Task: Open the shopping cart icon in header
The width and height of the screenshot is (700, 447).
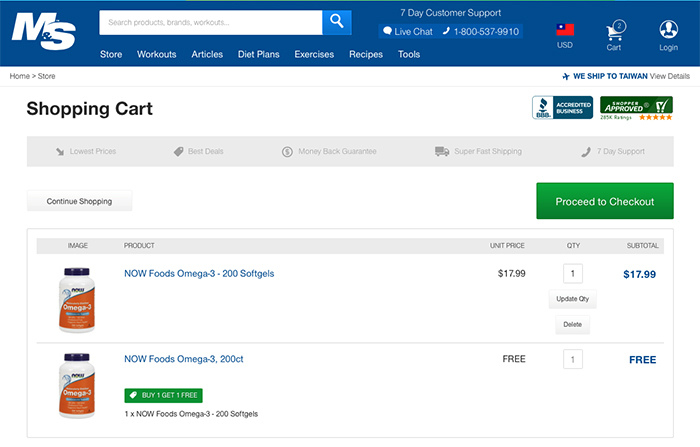Action: tap(616, 30)
